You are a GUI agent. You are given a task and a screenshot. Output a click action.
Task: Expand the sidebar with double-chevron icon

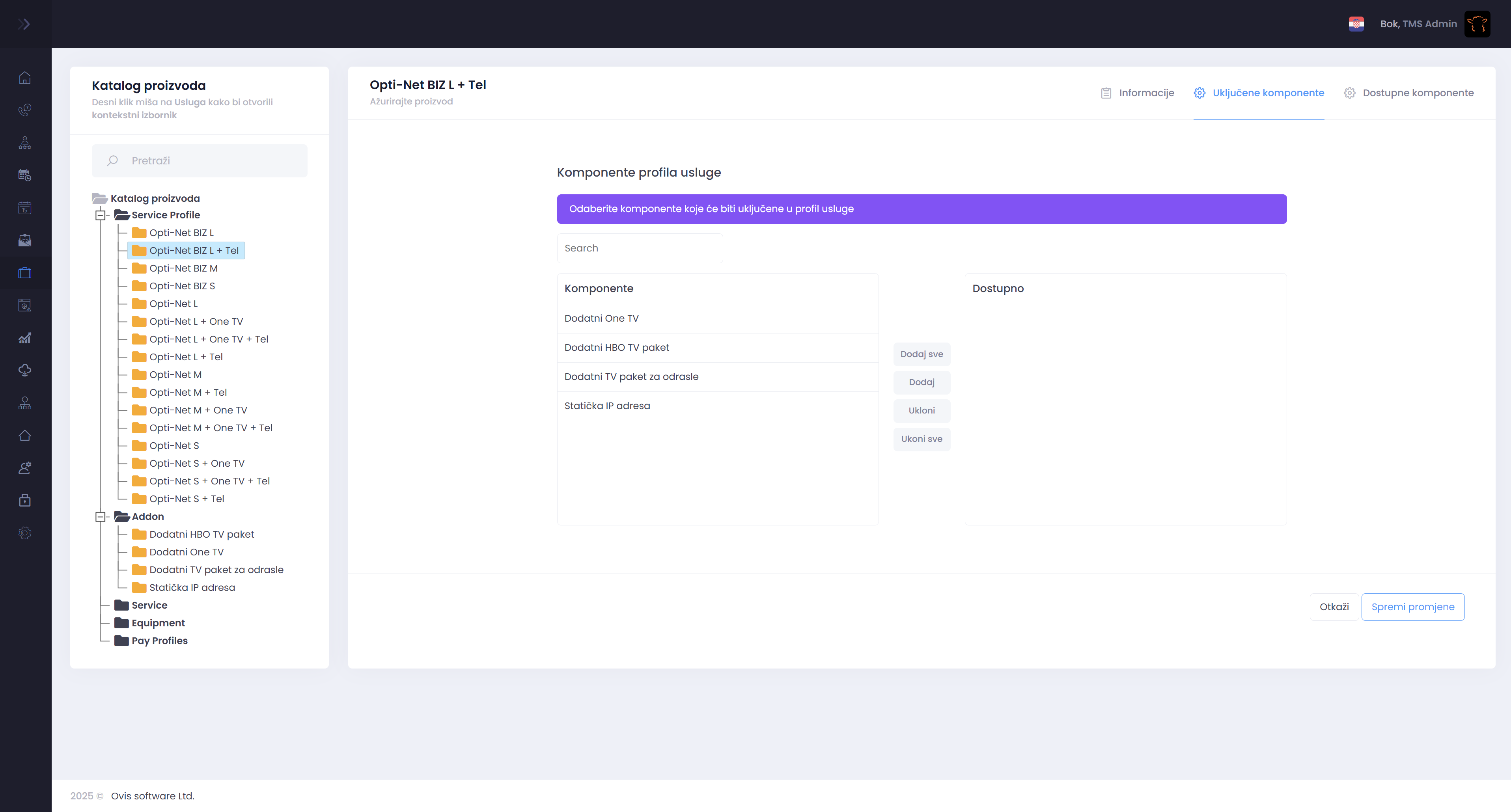[x=24, y=24]
